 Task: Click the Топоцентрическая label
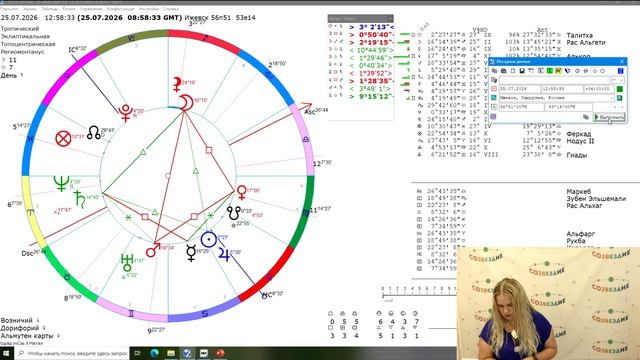[28, 44]
